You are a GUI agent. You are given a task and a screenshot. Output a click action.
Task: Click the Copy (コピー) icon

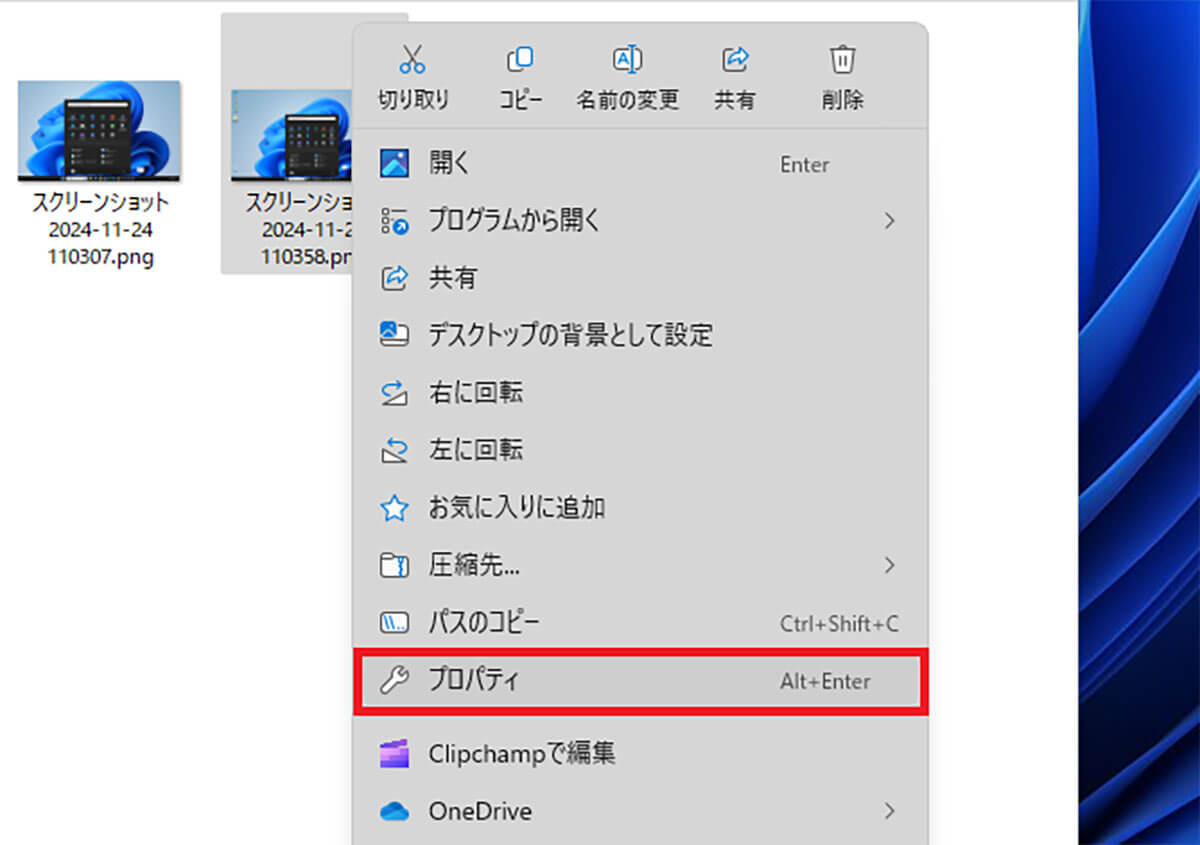point(520,59)
